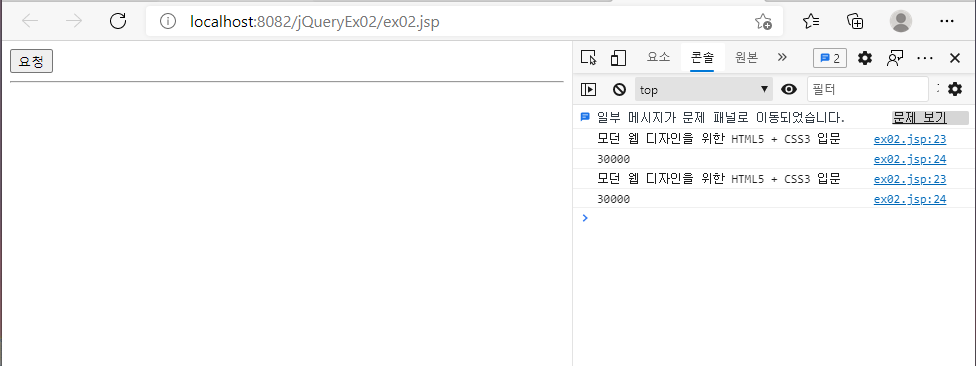This screenshot has width=976, height=366.
Task: Clear the console log
Action: click(x=619, y=90)
